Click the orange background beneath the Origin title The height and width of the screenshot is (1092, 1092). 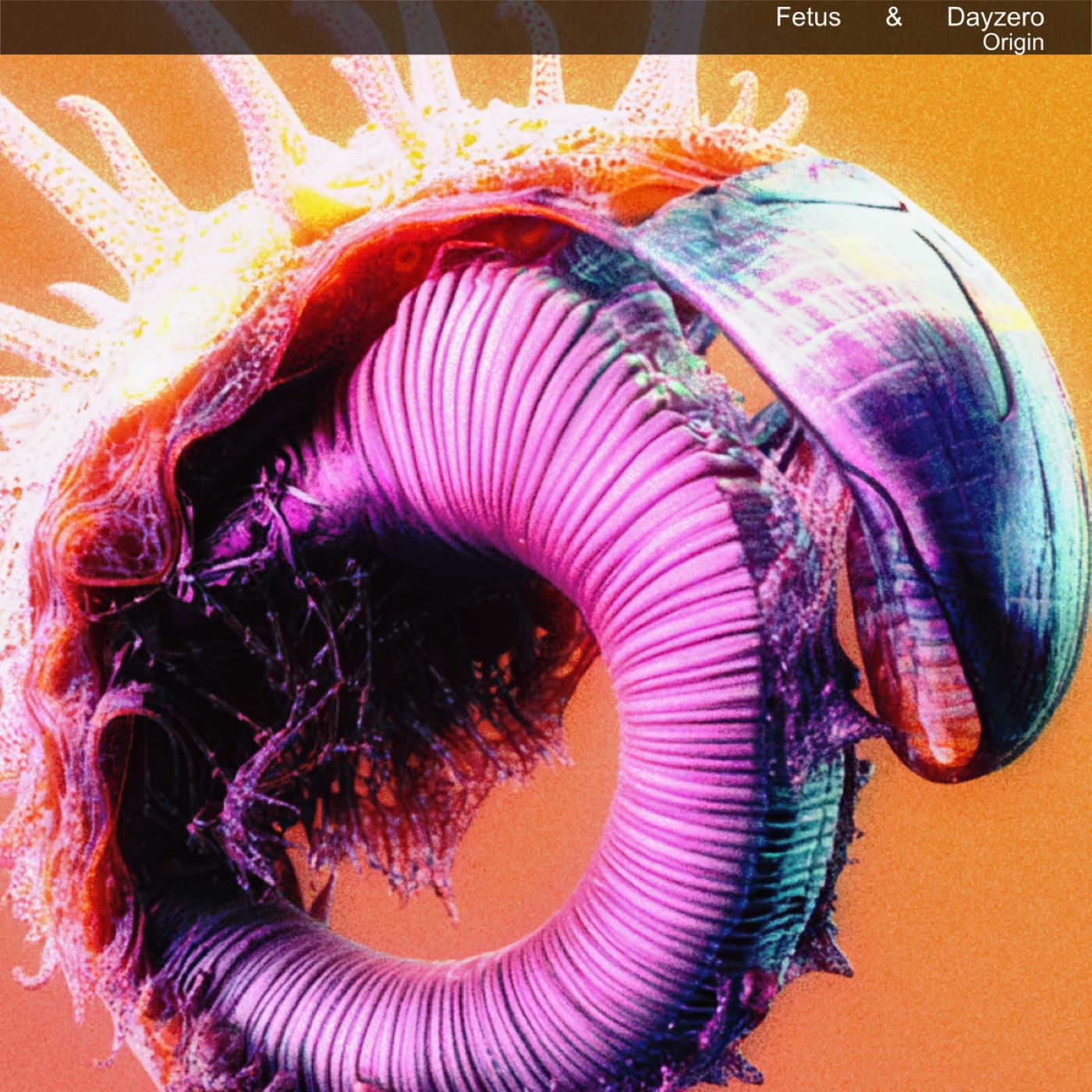click(x=1014, y=101)
